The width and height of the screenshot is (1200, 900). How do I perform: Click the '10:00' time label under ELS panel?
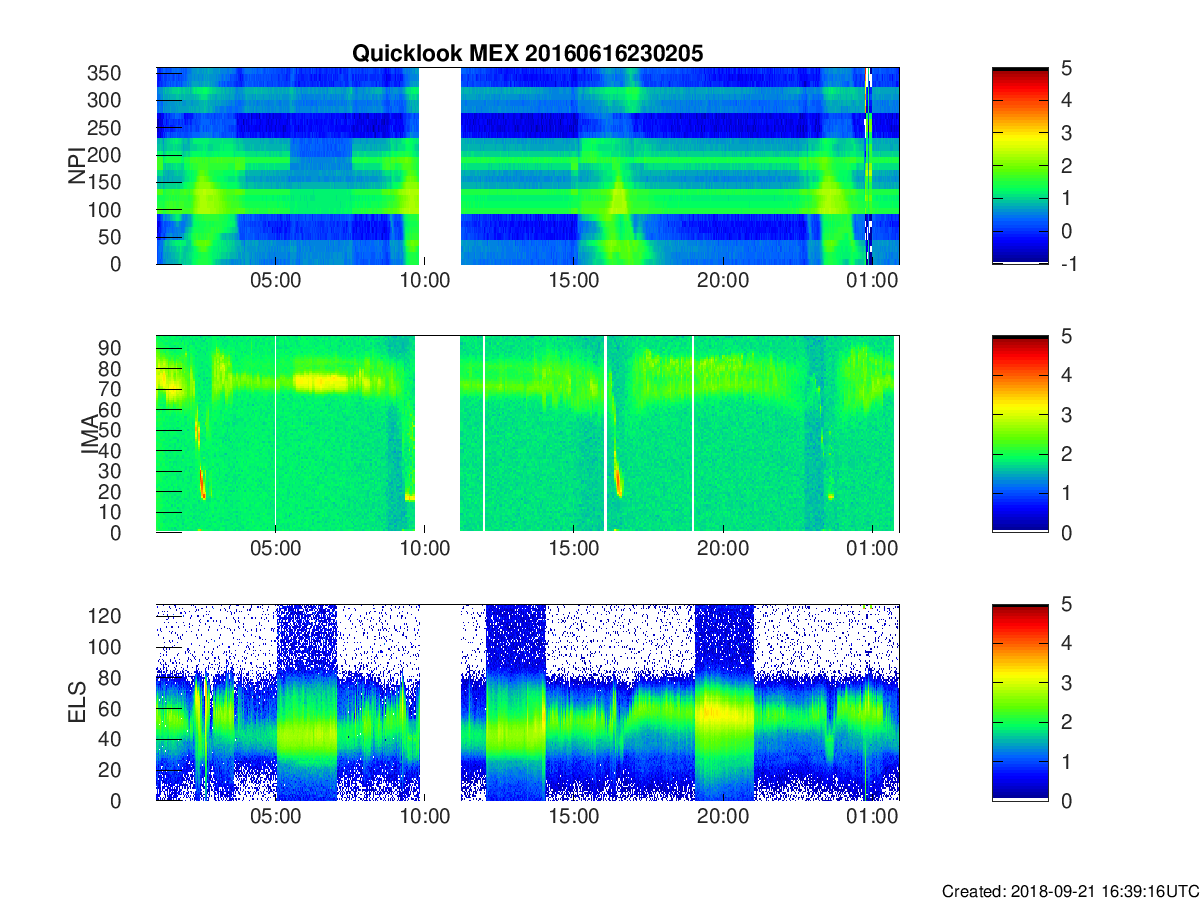pyautogui.click(x=425, y=817)
